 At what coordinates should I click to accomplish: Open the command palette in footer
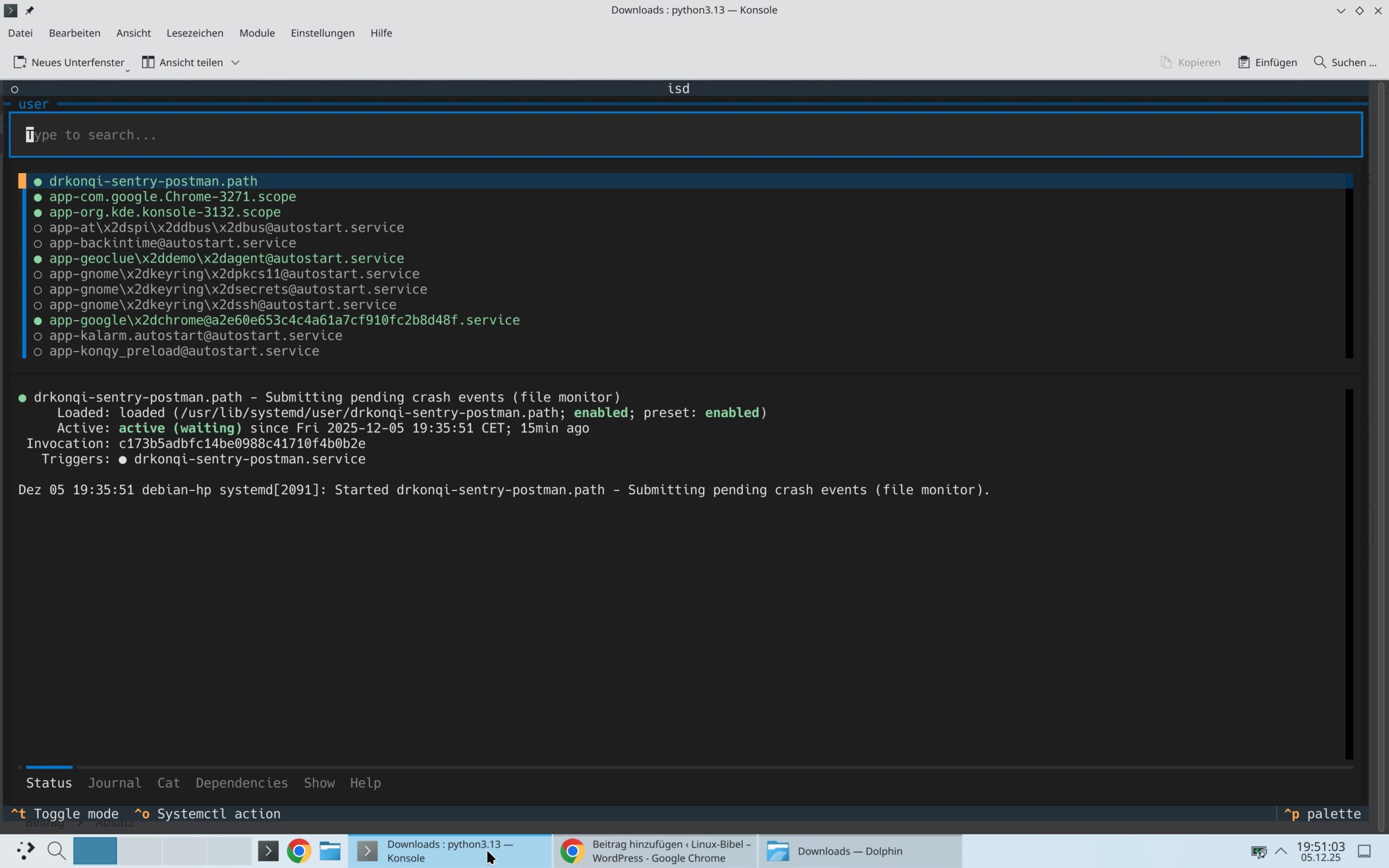click(1322, 813)
